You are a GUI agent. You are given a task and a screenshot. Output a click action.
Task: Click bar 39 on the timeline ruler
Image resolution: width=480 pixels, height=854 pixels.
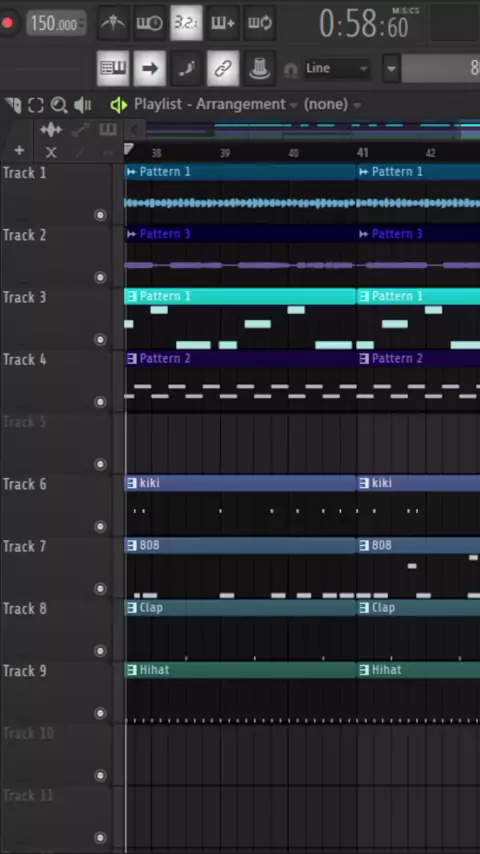point(225,154)
